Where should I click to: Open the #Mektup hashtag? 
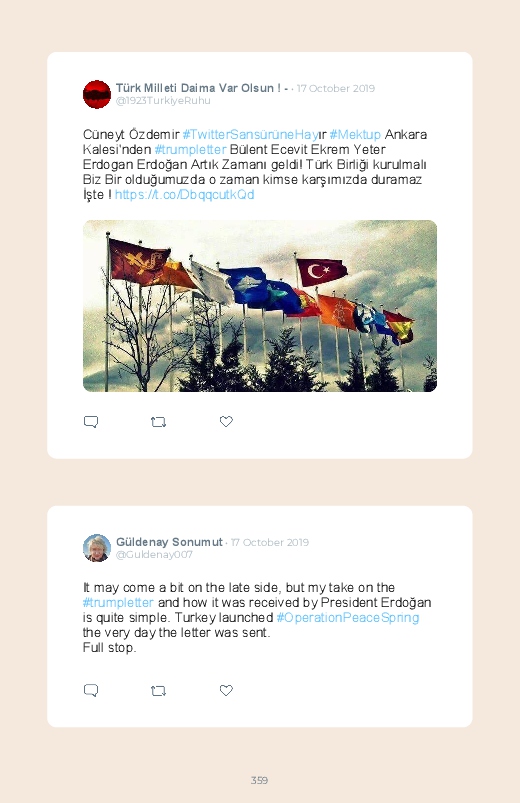tap(355, 135)
